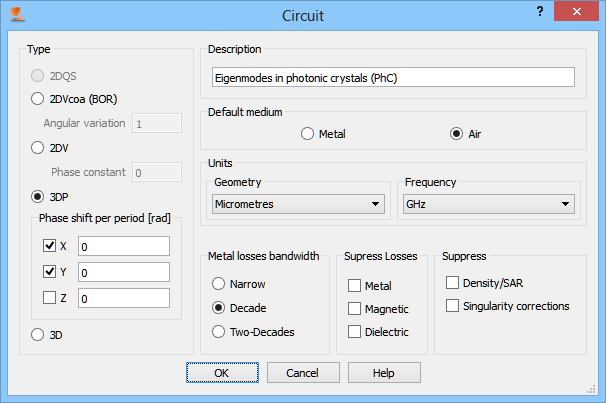Open the Geometry units dropdown

299,204
